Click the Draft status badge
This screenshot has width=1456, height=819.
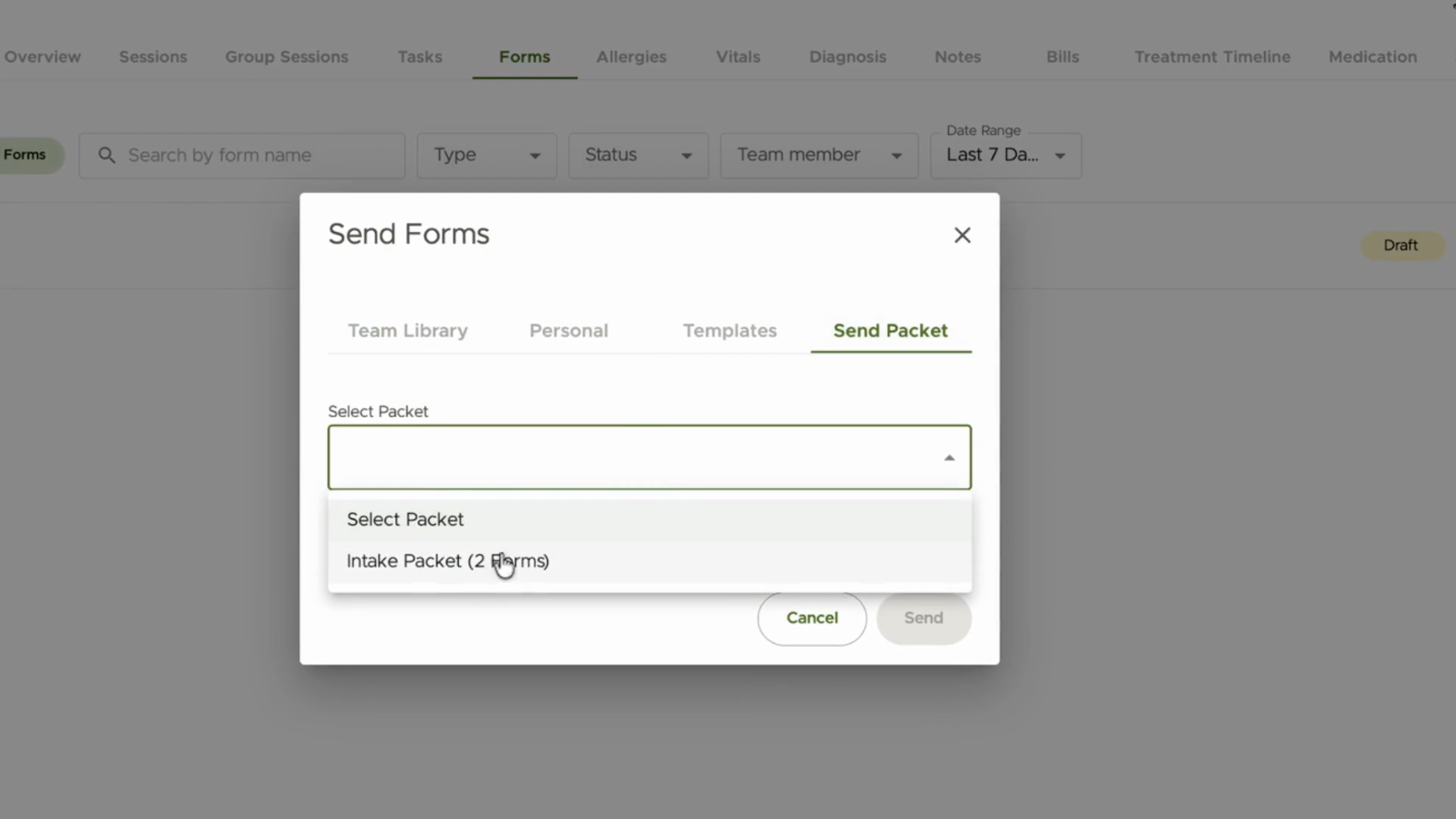(x=1401, y=246)
